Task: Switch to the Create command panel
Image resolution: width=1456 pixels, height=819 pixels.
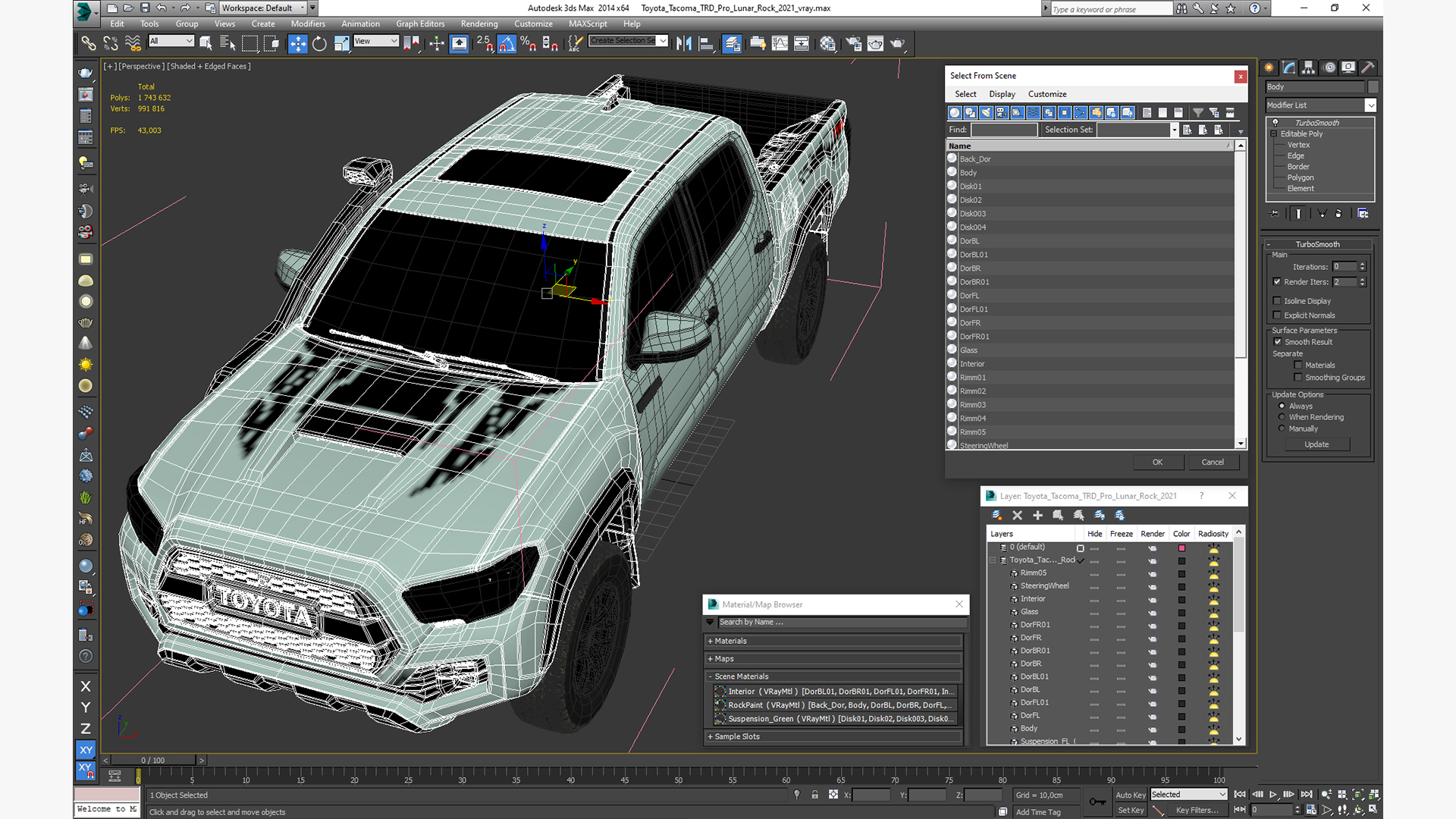Action: (1269, 67)
